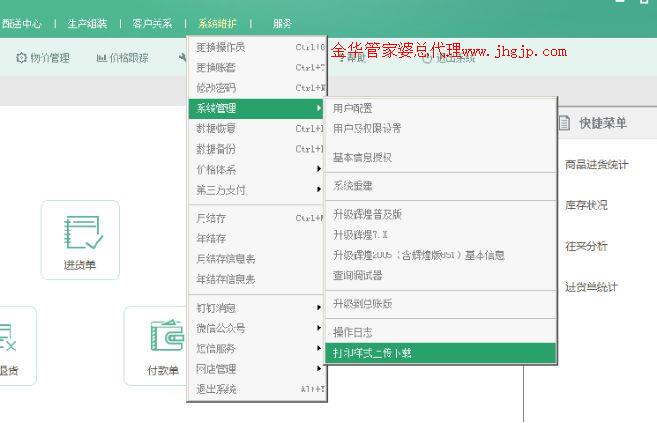Select the 数据备份 menu entry
Image resolution: width=657 pixels, height=423 pixels.
[x=257, y=149]
